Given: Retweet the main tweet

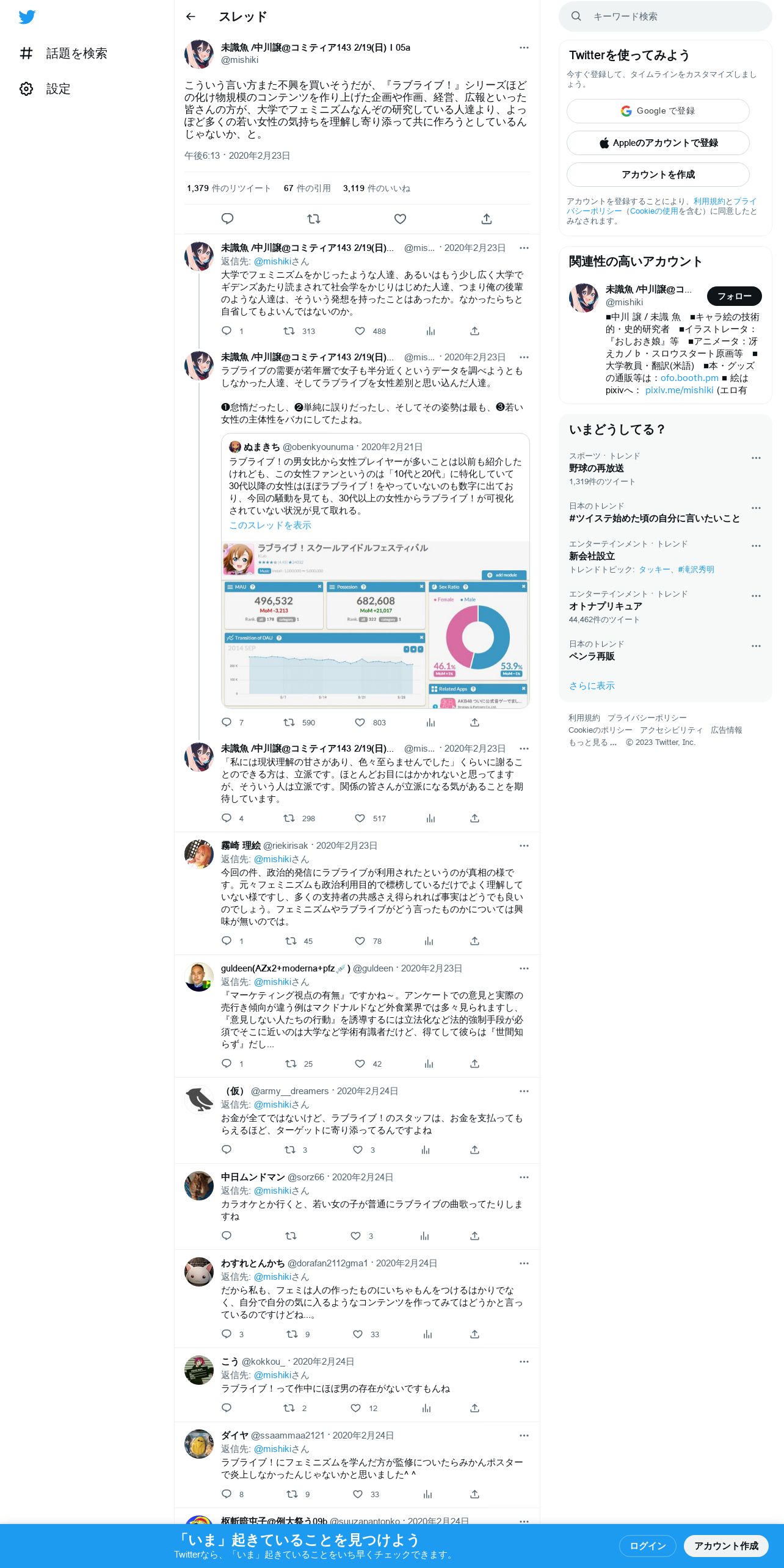Looking at the screenshot, I should (x=314, y=219).
